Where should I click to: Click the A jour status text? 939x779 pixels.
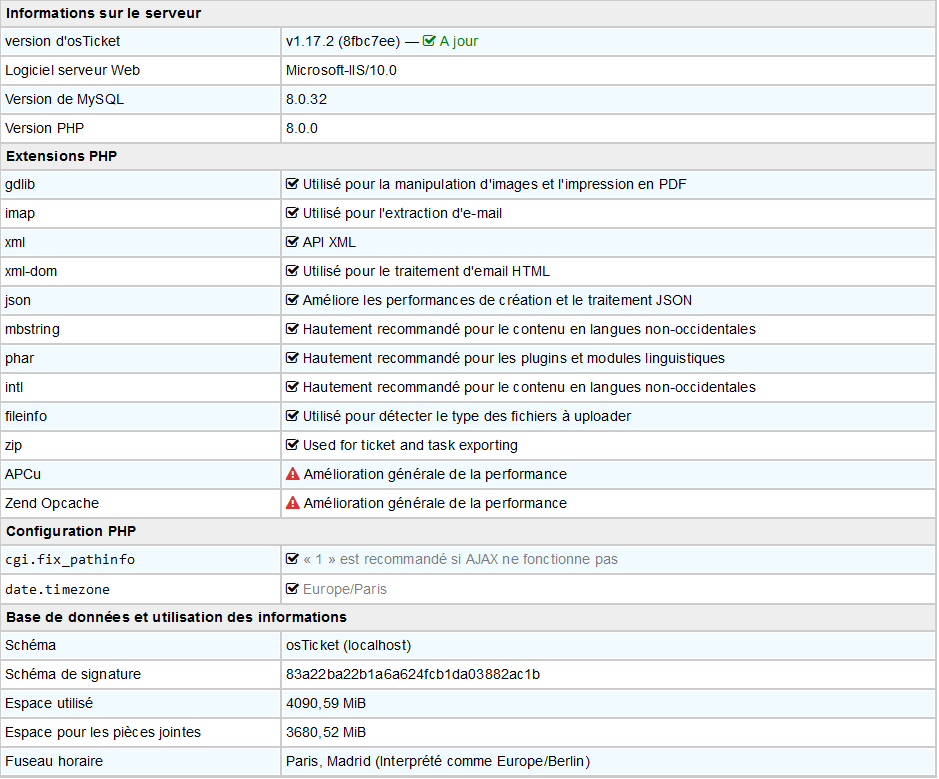459,41
